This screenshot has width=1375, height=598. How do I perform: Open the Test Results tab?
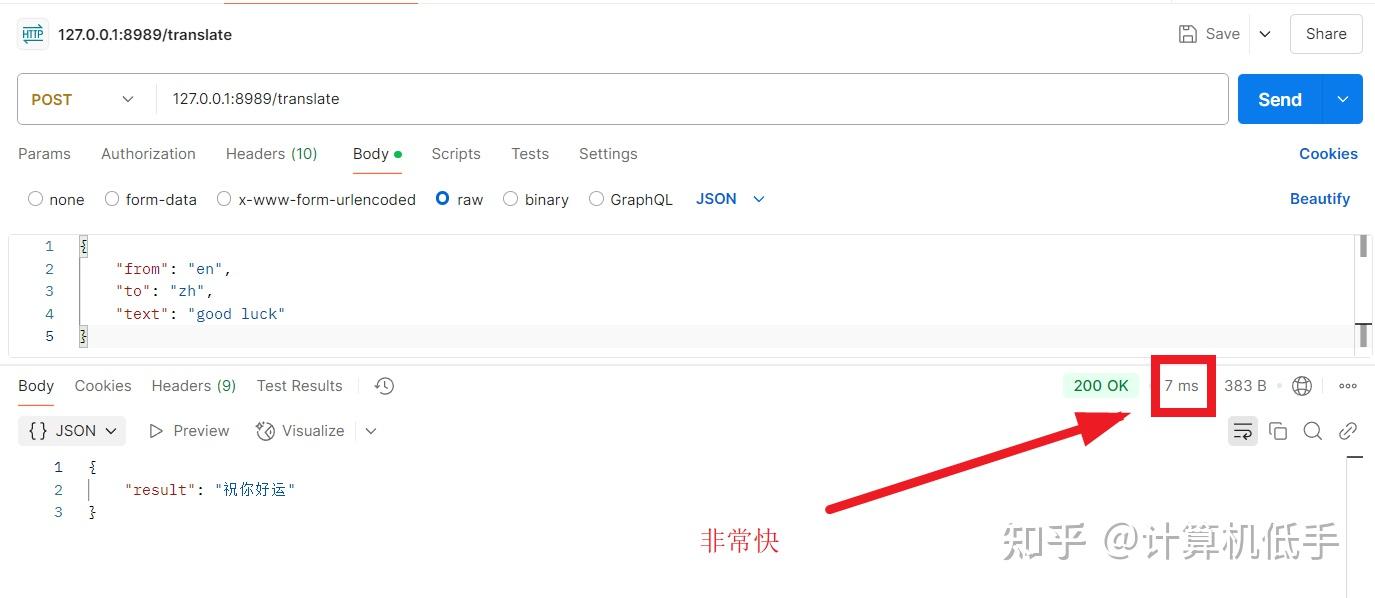(299, 385)
